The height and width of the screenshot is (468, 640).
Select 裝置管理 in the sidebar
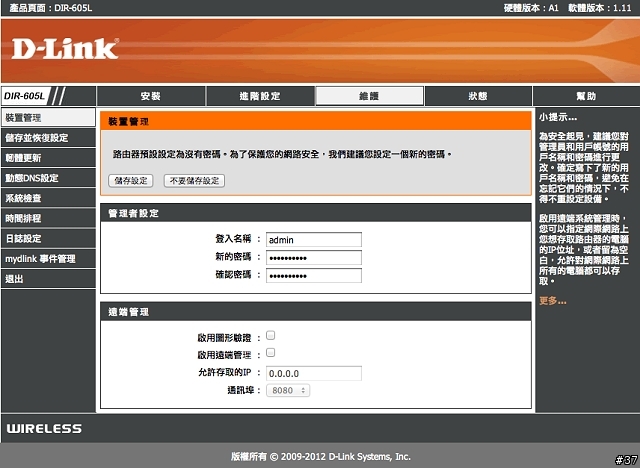coord(48,118)
